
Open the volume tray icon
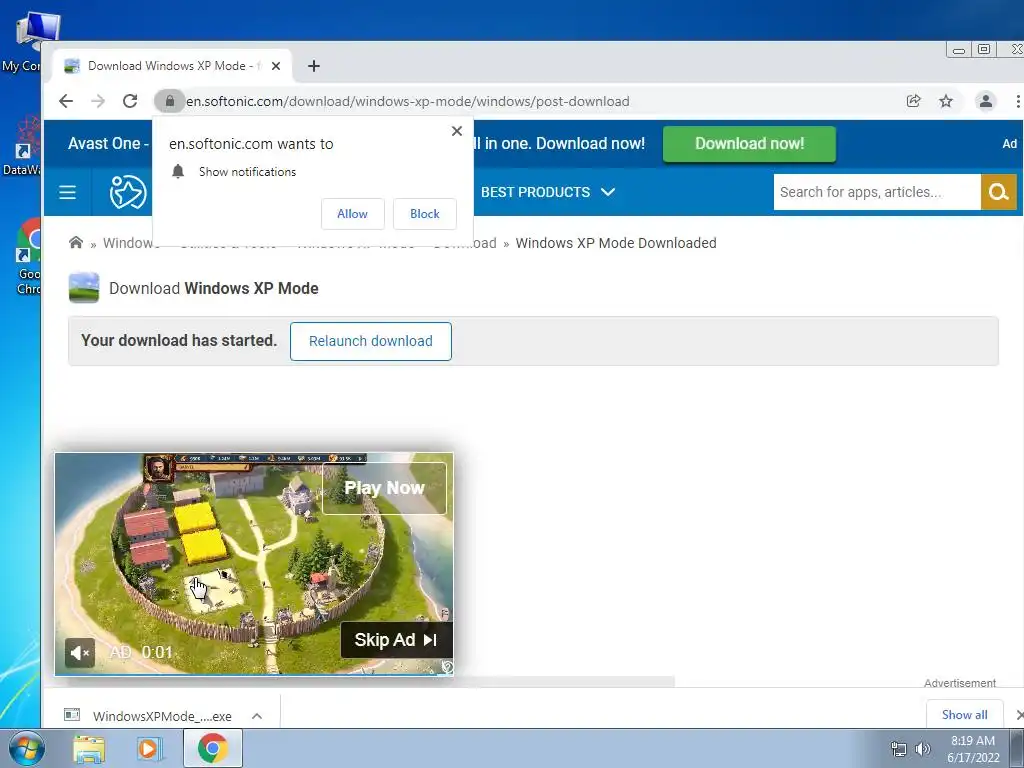pyautogui.click(x=923, y=749)
